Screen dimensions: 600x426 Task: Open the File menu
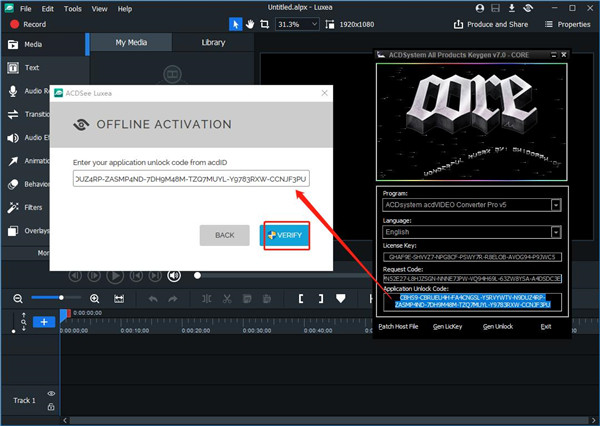click(x=26, y=8)
